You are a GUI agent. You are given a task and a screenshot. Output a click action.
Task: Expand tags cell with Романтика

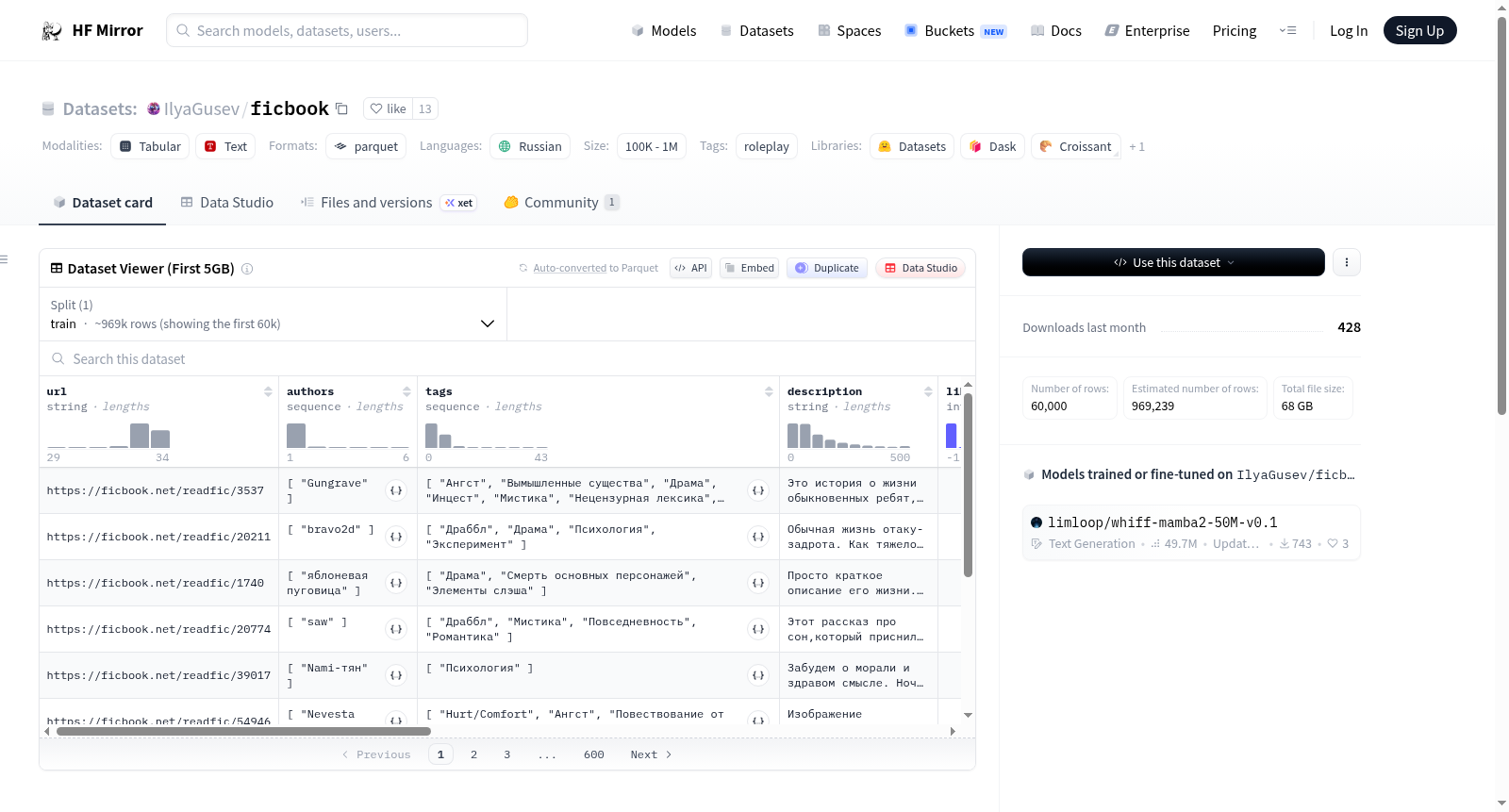coord(758,629)
